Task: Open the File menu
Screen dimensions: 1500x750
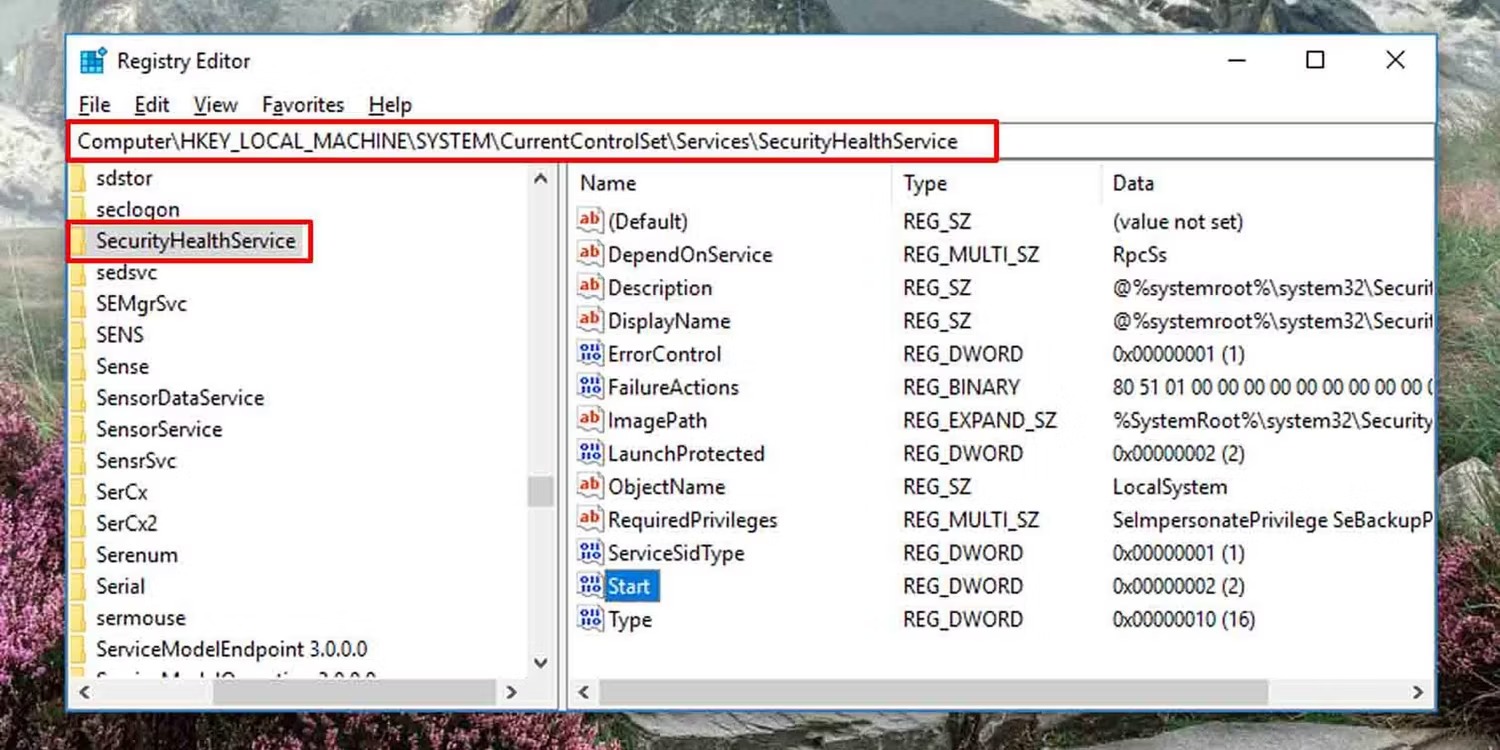Action: pyautogui.click(x=94, y=105)
